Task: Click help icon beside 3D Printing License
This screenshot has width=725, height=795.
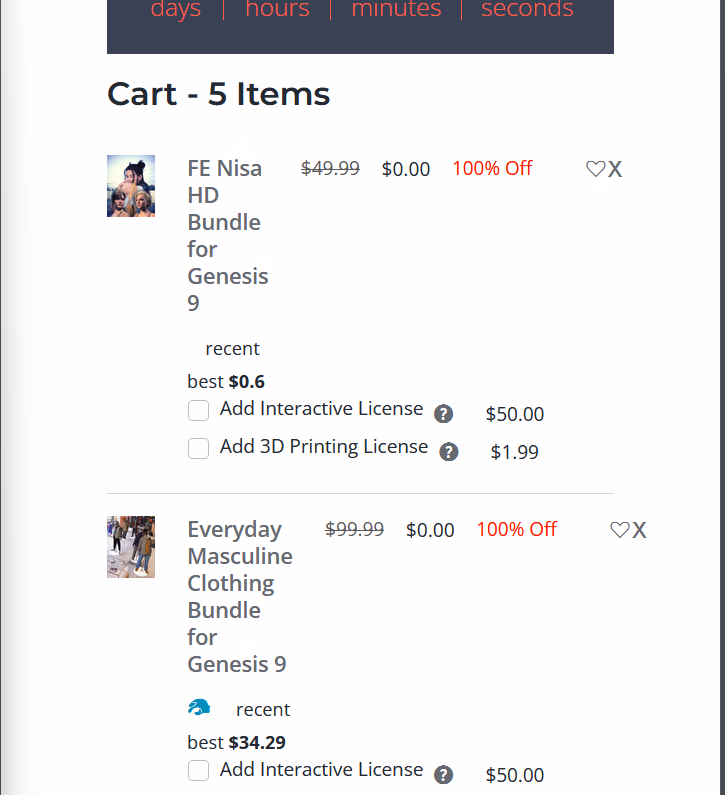Action: pos(449,452)
